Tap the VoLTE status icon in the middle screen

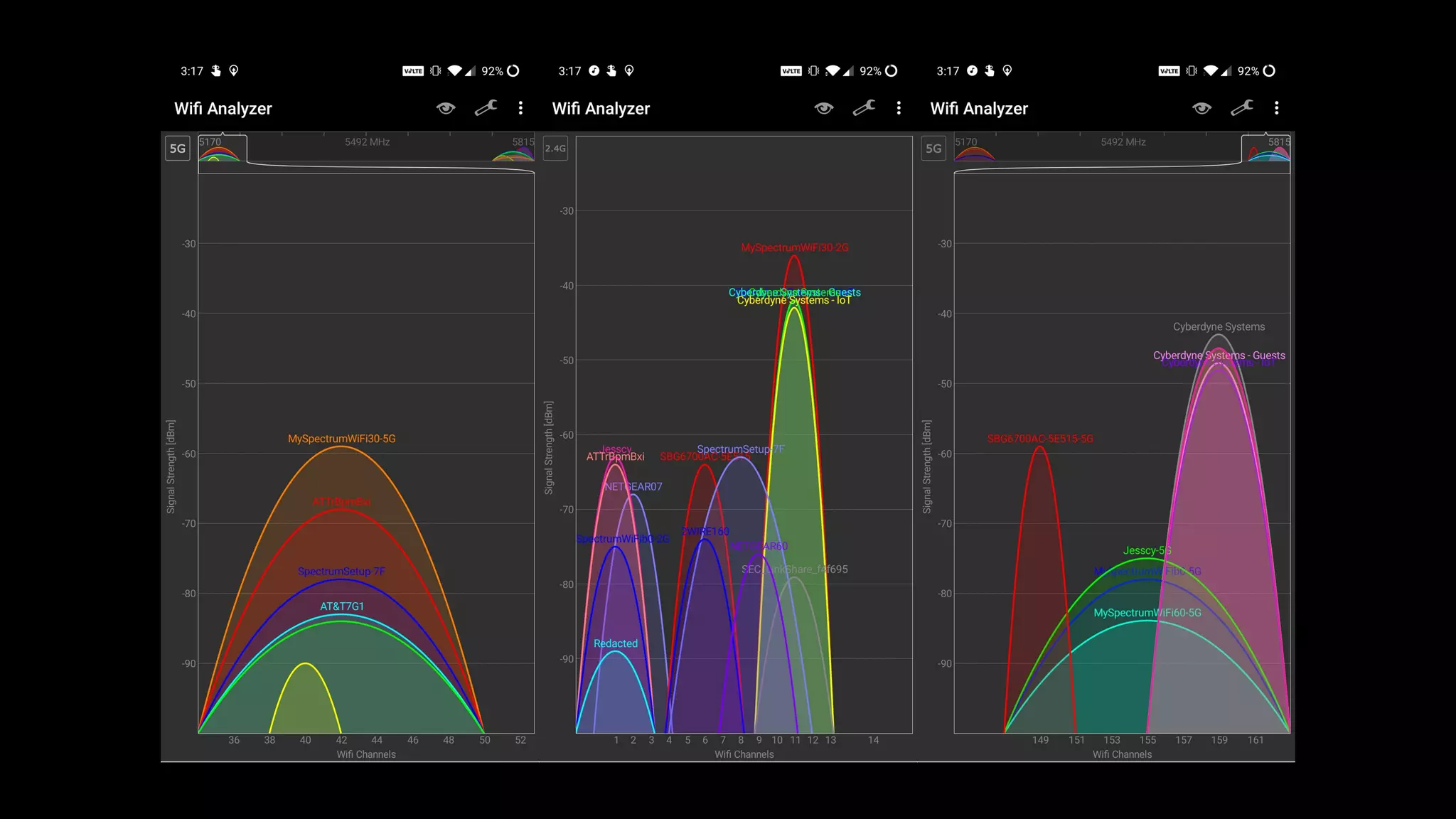791,71
